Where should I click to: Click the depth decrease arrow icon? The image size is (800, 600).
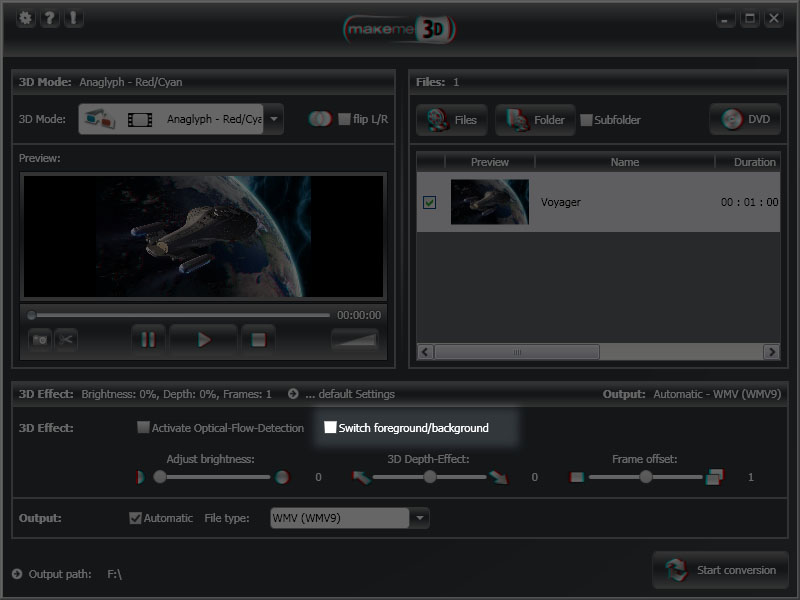(361, 477)
